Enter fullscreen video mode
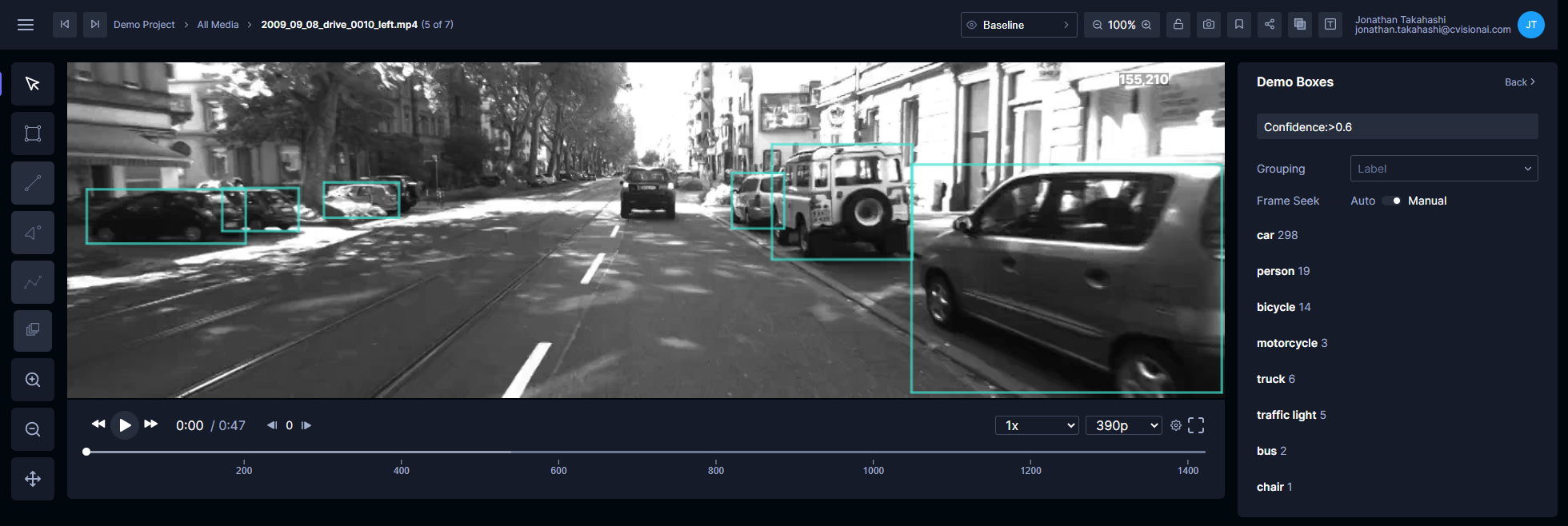This screenshot has height=526, width=1568. (x=1196, y=425)
